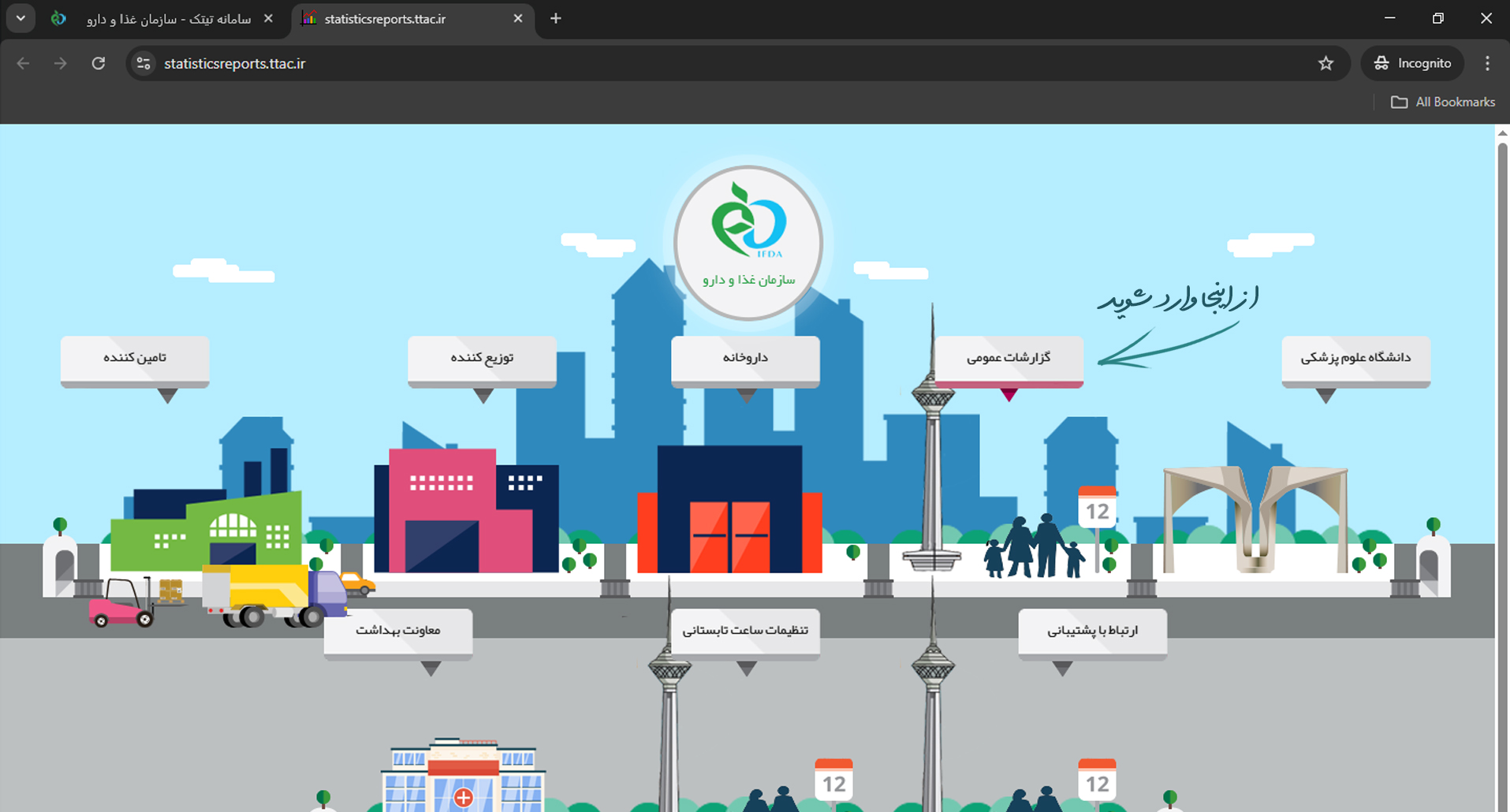Image resolution: width=1510 pixels, height=812 pixels.
Task: Enter via the گزارشات عمومی sign
Action: pos(1009,358)
